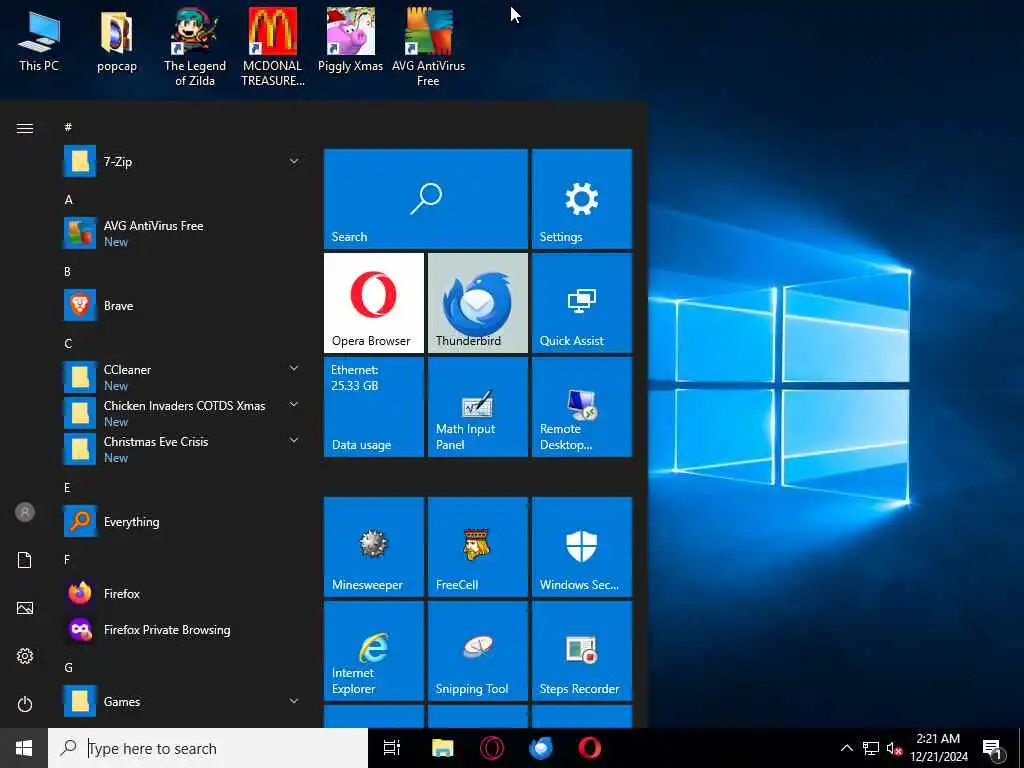This screenshot has height=768, width=1024.
Task: Open the Search tile
Action: (426, 199)
